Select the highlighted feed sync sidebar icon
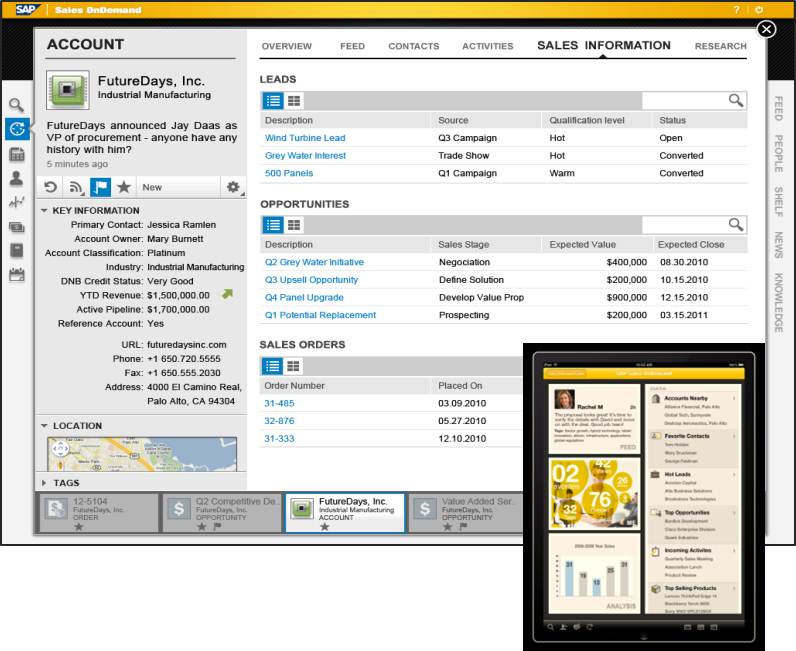Screen dimensions: 796x651 click(17, 129)
